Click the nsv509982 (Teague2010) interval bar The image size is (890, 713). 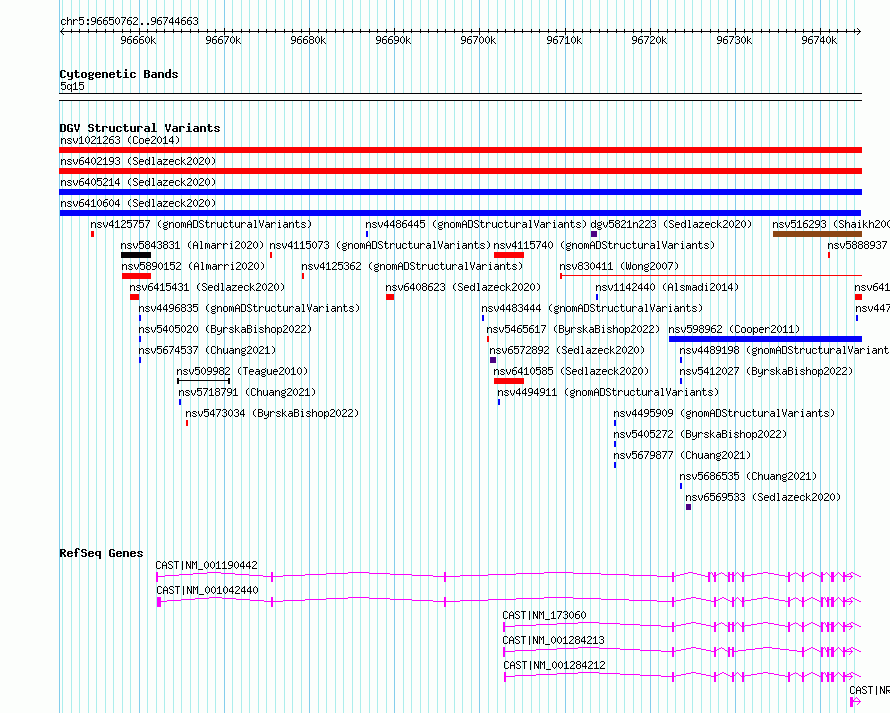coord(203,381)
